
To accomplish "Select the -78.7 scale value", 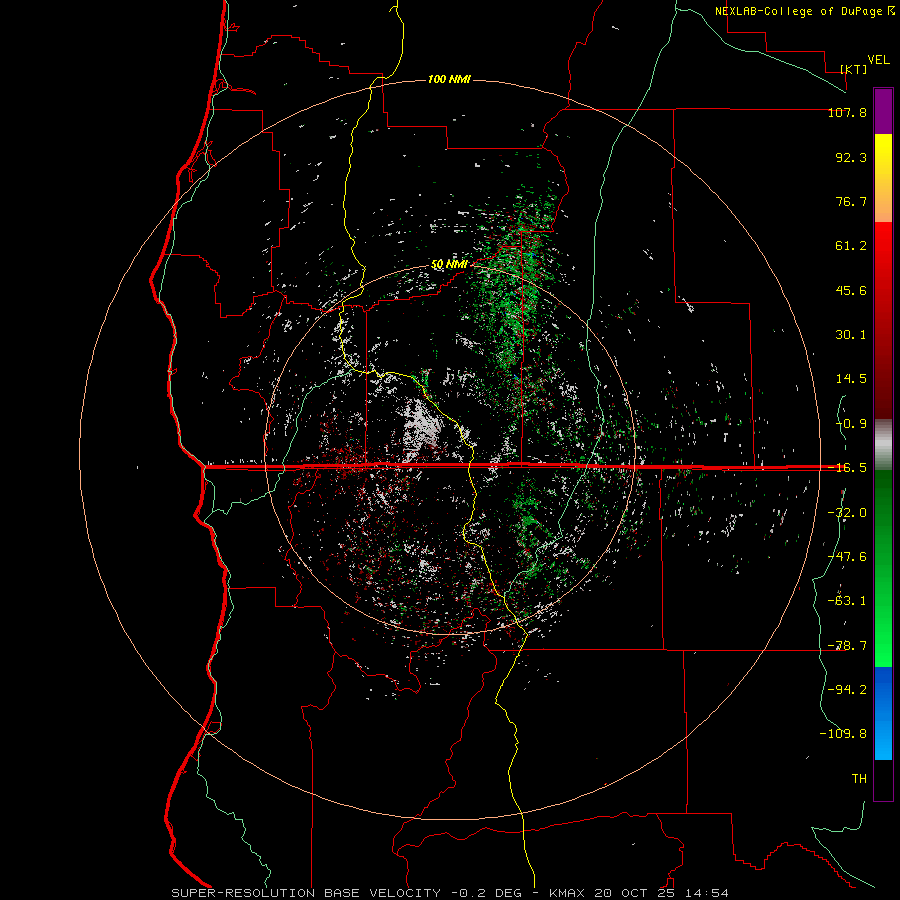I will (x=847, y=646).
